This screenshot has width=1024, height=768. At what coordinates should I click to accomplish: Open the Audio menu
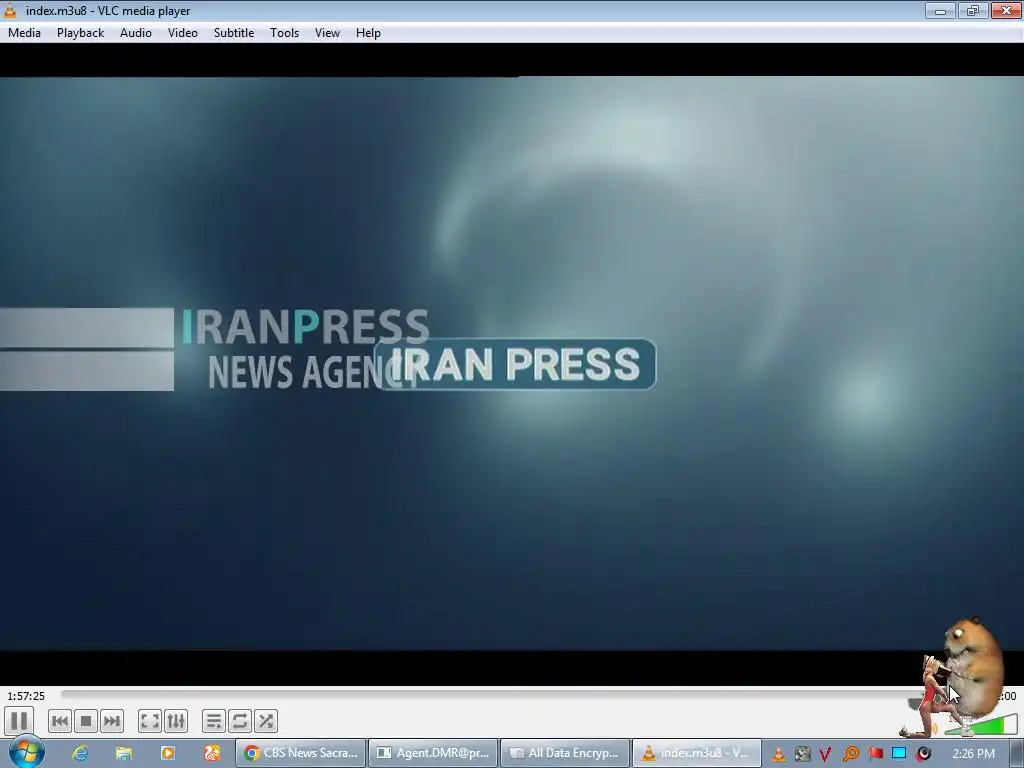(x=136, y=33)
